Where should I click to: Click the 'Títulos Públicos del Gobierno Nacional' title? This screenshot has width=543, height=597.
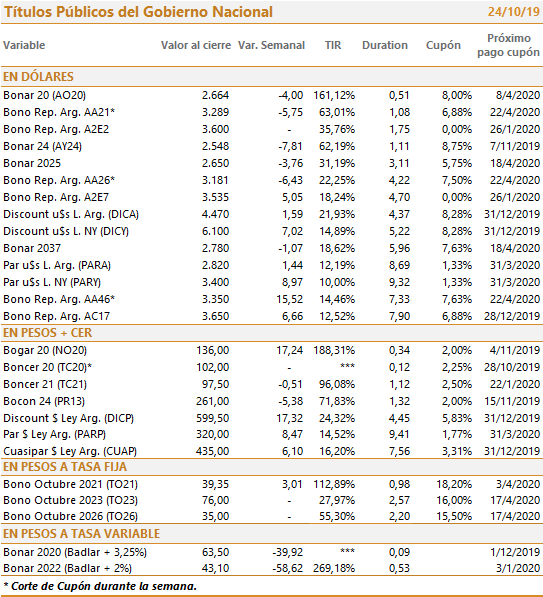click(138, 12)
